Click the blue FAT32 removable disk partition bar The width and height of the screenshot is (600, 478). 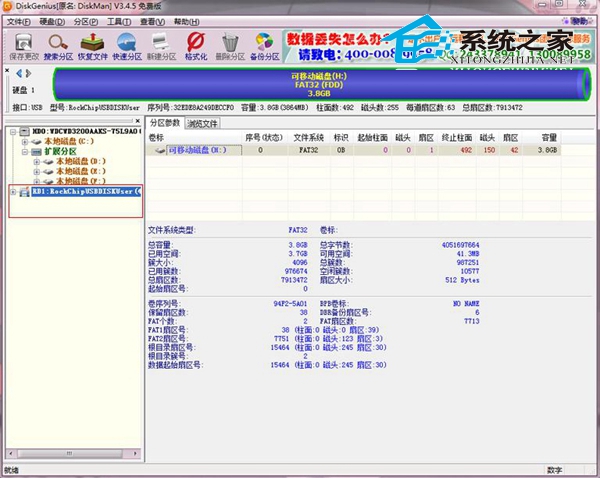(x=320, y=84)
